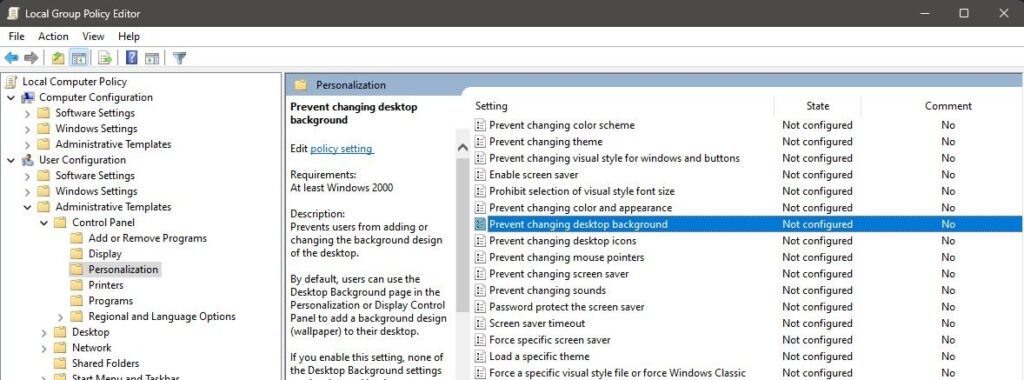The width and height of the screenshot is (1024, 380).
Task: Select Add or Remove Programs tree item
Action: pyautogui.click(x=148, y=238)
